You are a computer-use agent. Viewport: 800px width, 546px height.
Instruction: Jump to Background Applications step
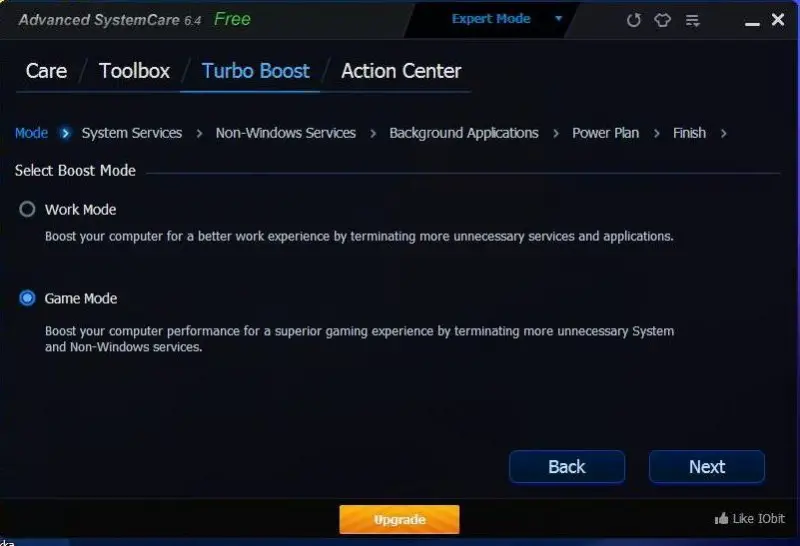464,133
